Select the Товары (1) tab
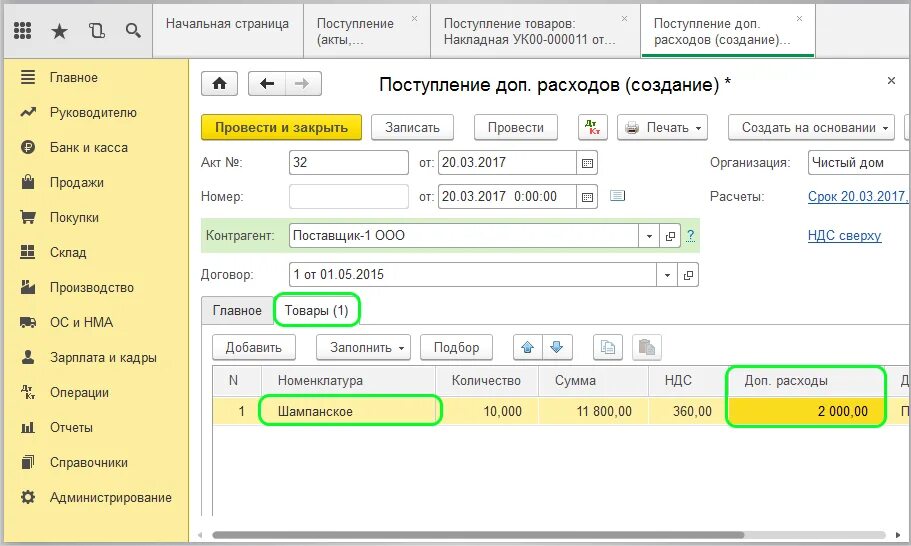Viewport: 911px width, 546px height. [x=317, y=311]
